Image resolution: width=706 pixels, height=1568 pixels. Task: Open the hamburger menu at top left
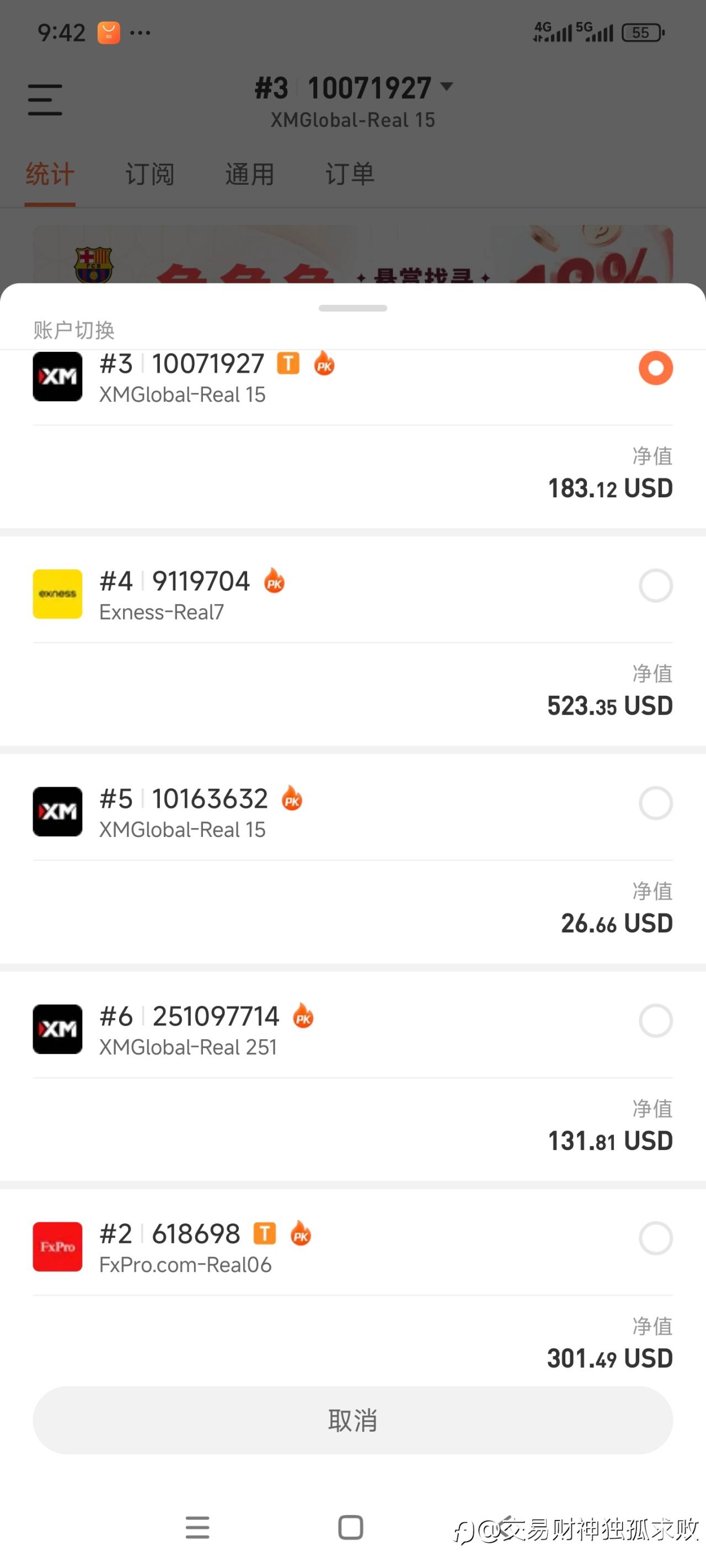click(x=45, y=100)
